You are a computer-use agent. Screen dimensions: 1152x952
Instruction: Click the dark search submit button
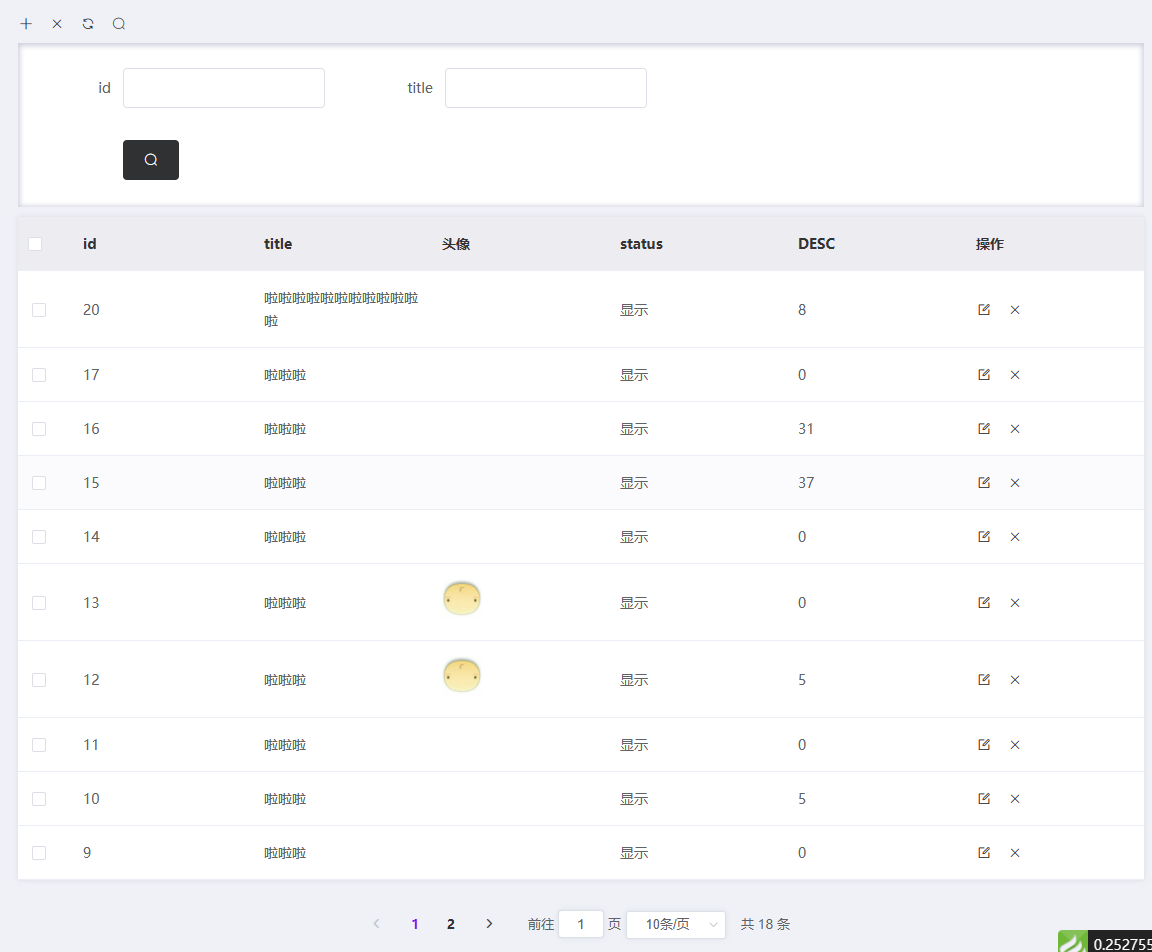pos(151,159)
